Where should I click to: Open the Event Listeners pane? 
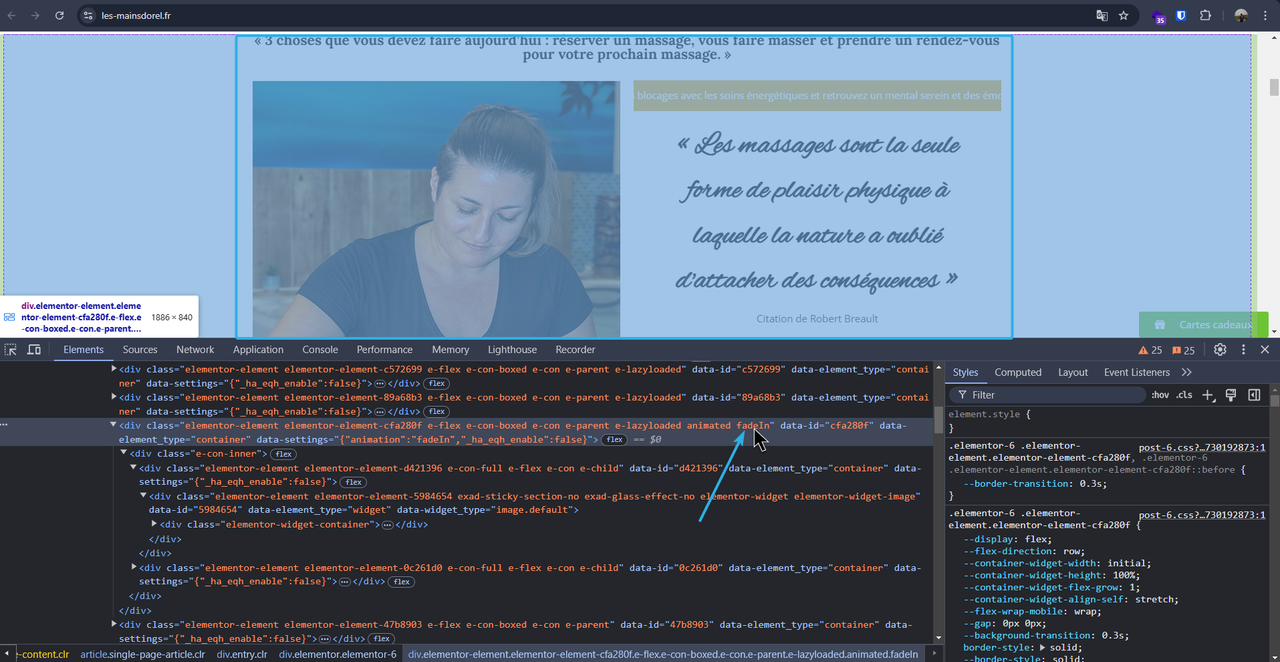1137,372
